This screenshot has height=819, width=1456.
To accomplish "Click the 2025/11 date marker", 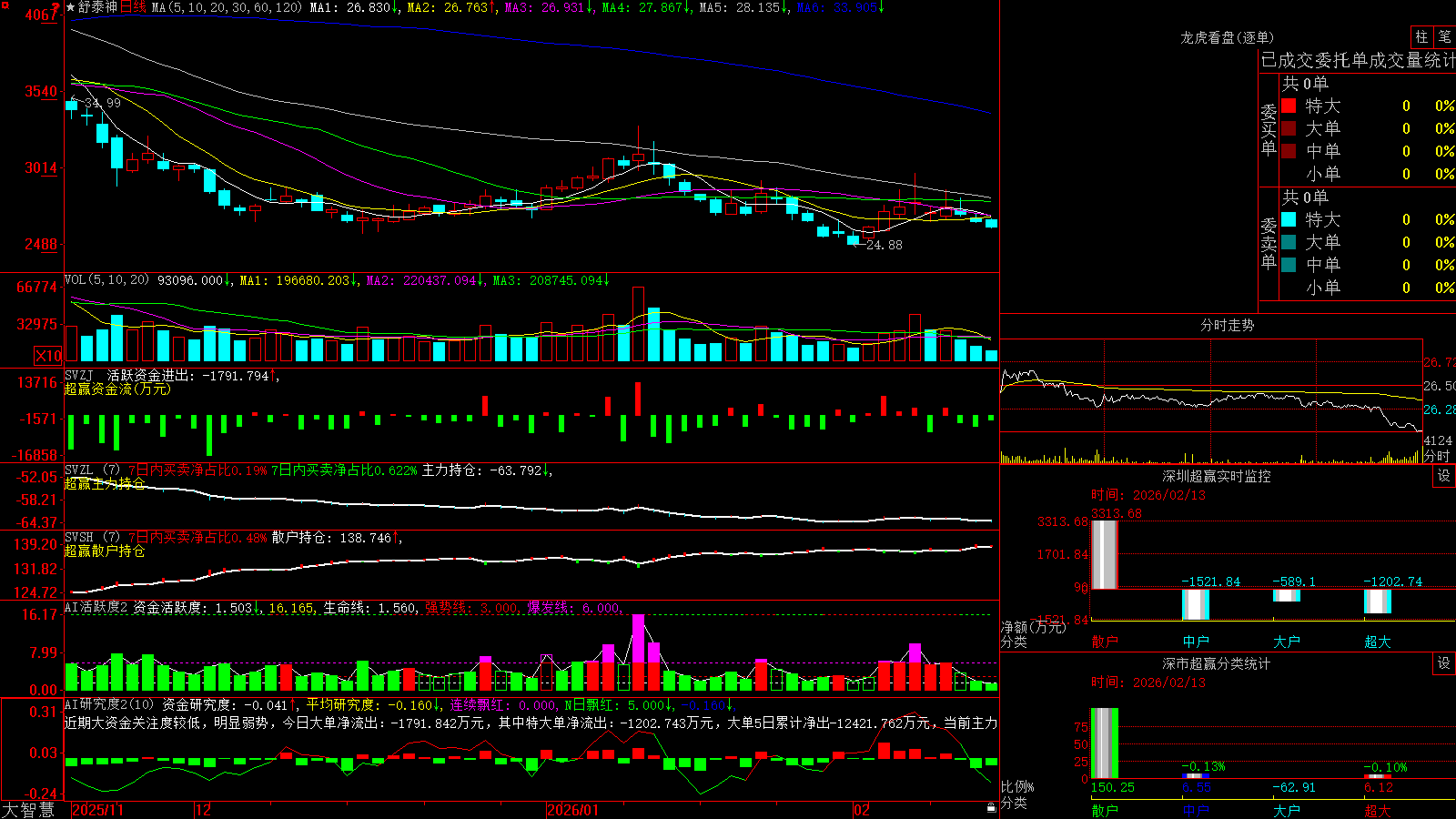I will 97,810.
